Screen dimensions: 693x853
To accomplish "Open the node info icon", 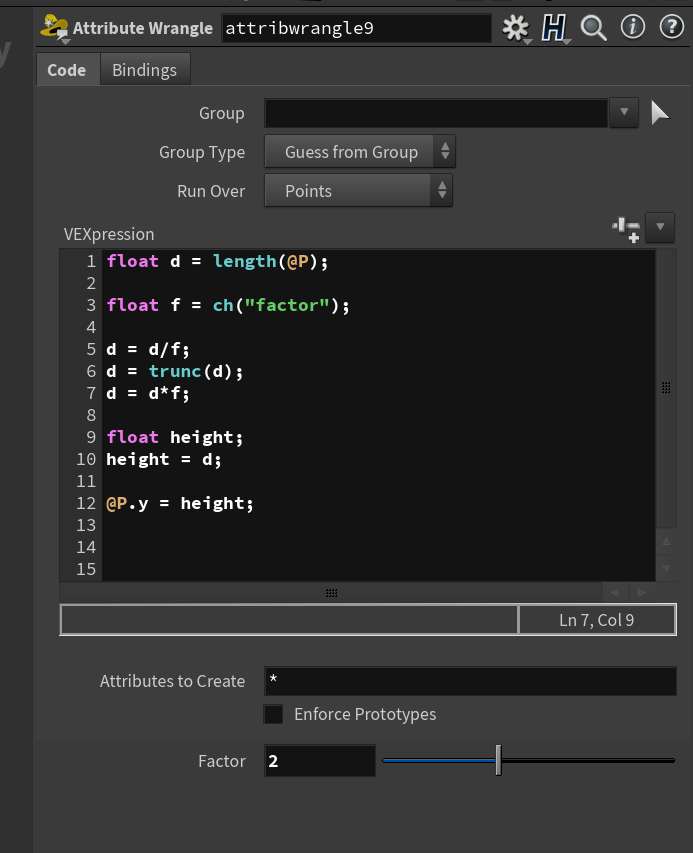I will pos(633,27).
